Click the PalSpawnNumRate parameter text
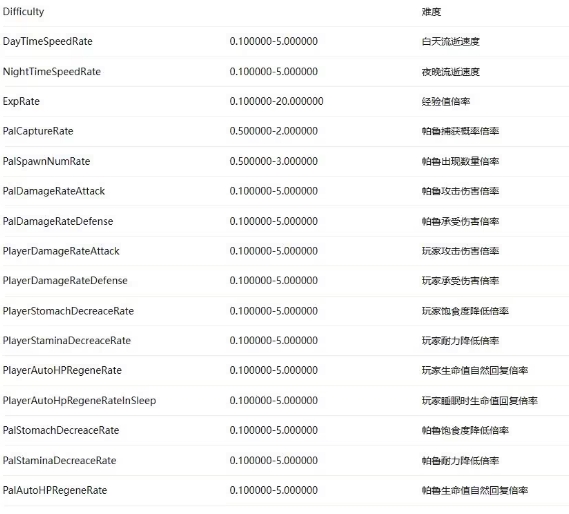The image size is (569, 514). (x=46, y=161)
